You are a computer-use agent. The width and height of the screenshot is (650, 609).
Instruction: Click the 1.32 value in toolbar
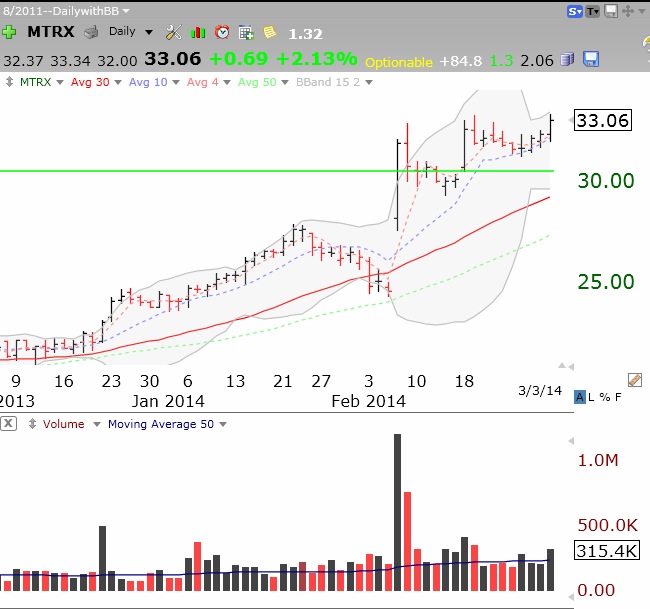305,34
